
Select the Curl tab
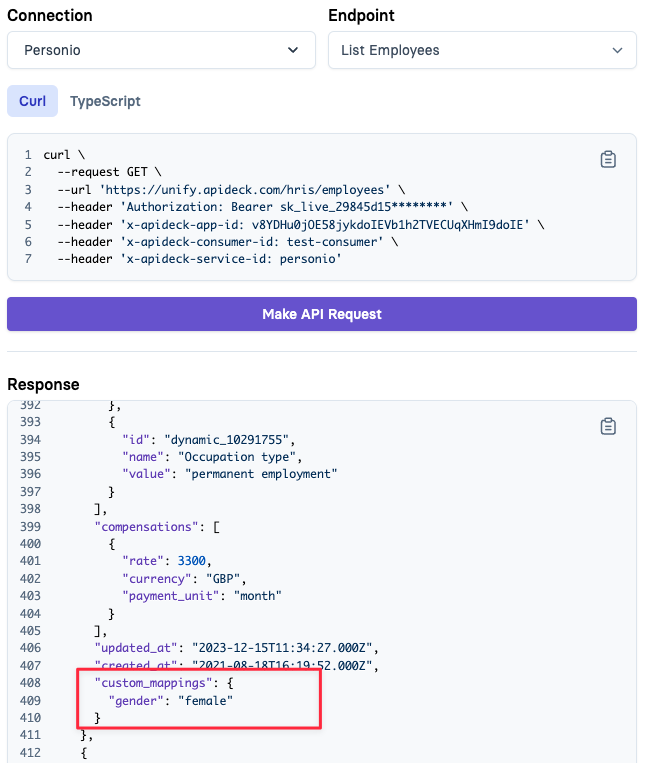pyautogui.click(x=33, y=101)
